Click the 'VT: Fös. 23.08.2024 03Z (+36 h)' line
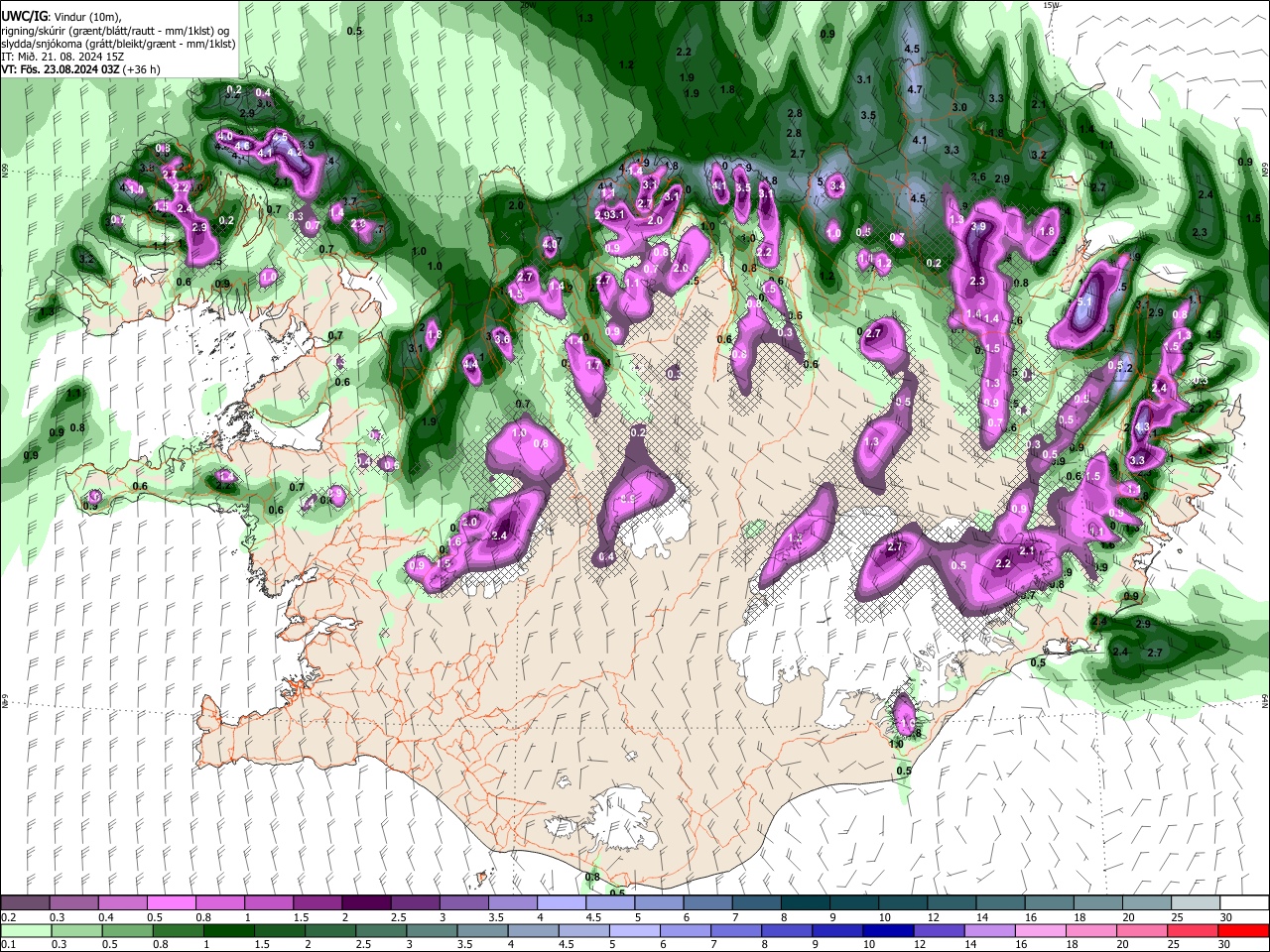Screen dimensions: 1270x952 (x=80, y=69)
